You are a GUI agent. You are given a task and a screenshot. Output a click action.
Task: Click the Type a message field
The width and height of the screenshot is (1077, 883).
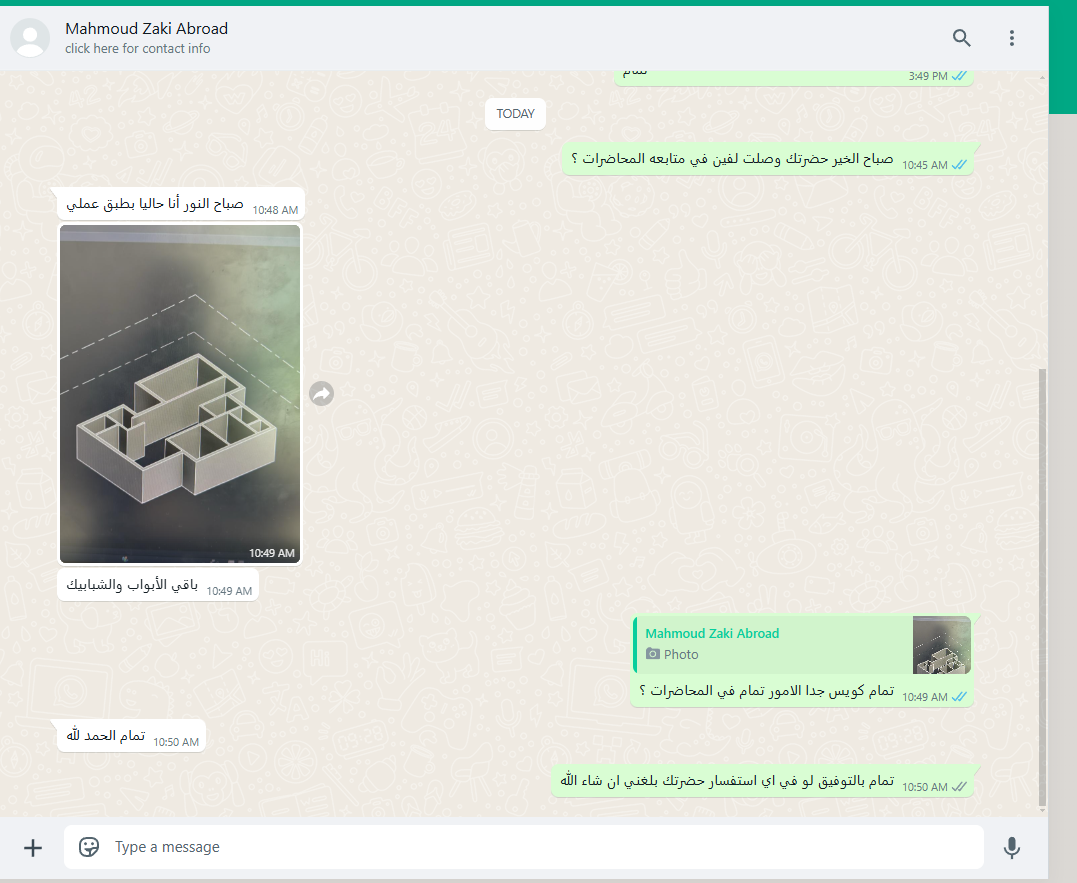tap(524, 847)
